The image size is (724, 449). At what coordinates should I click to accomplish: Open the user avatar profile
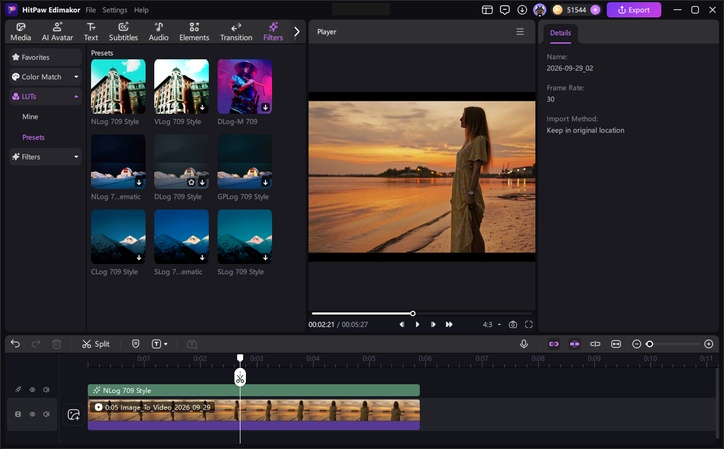pos(539,10)
